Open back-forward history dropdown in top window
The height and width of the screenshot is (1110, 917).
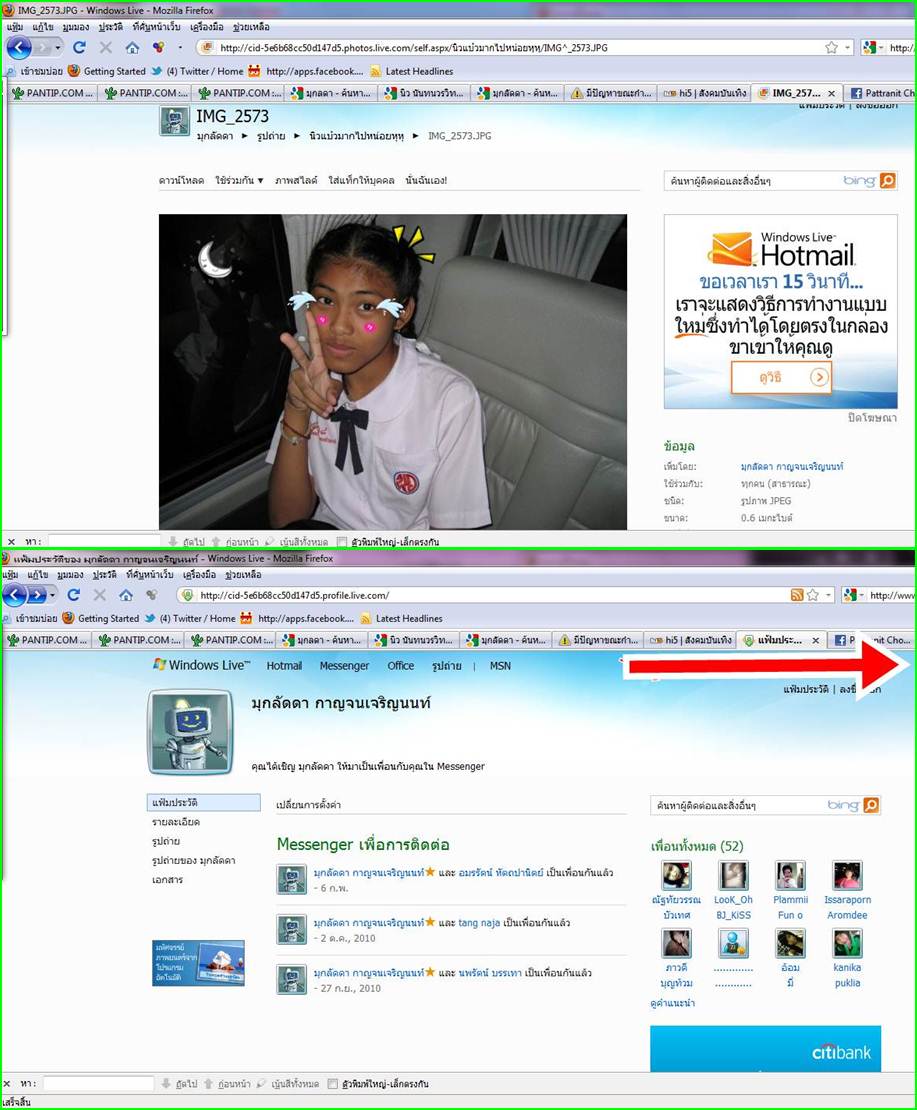tap(58, 47)
